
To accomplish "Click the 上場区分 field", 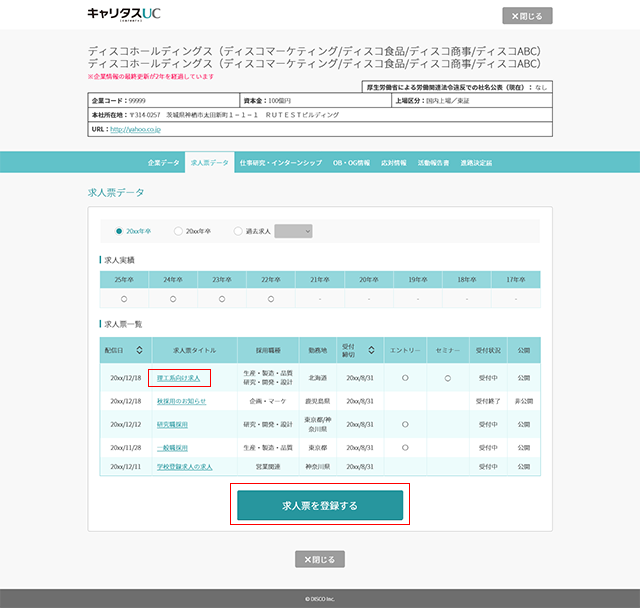I will 472,101.
